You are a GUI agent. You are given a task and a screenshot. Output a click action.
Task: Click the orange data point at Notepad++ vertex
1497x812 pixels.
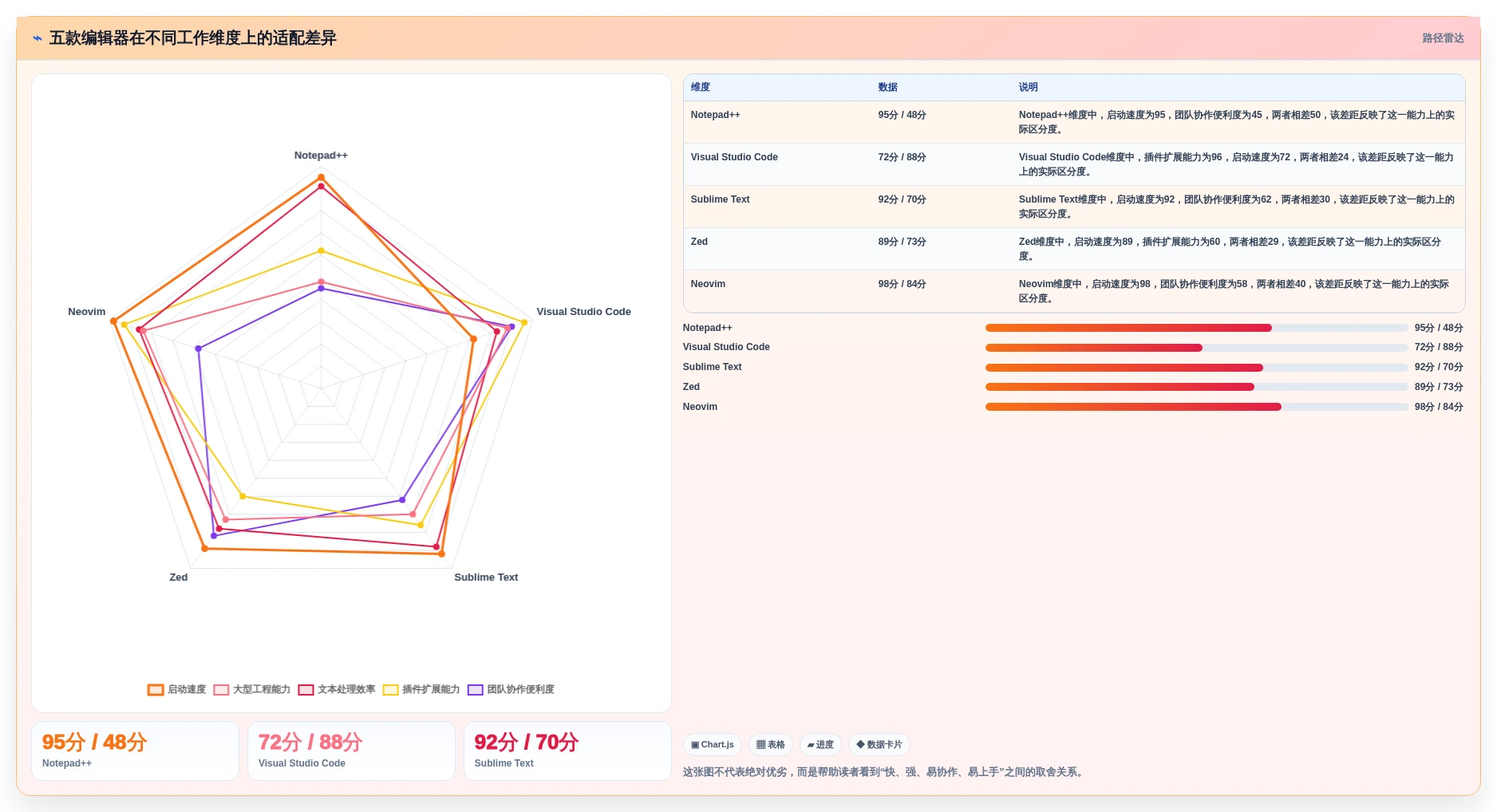321,177
